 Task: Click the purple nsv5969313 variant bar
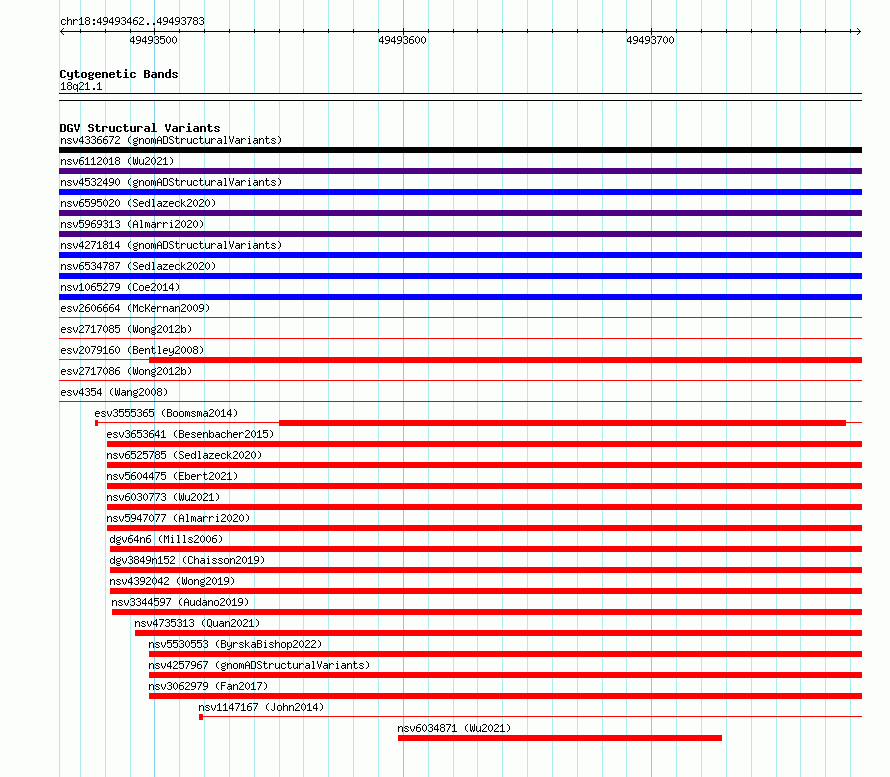click(460, 234)
